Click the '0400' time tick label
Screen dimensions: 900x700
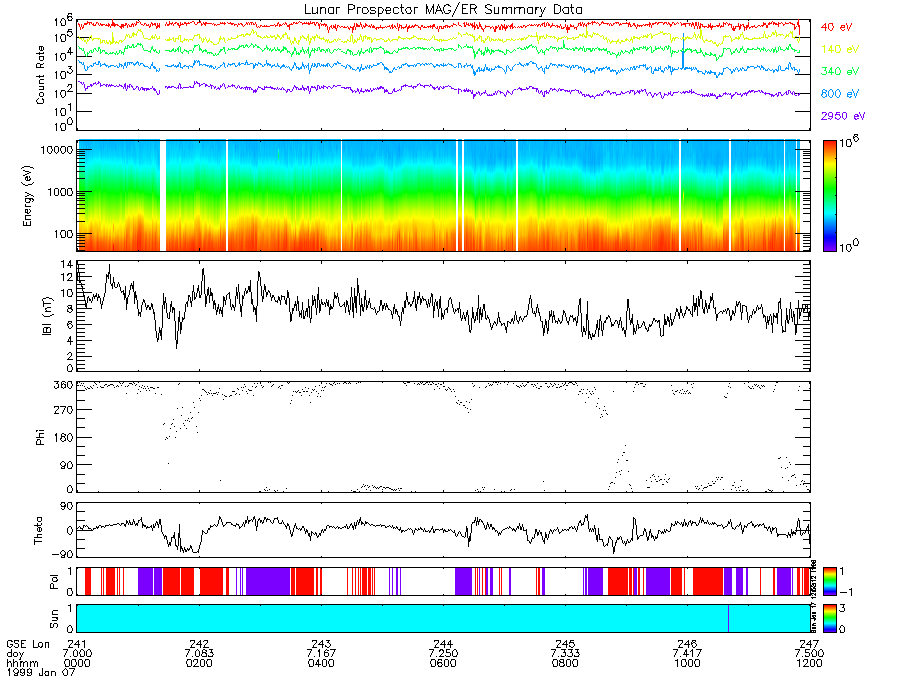tap(321, 663)
